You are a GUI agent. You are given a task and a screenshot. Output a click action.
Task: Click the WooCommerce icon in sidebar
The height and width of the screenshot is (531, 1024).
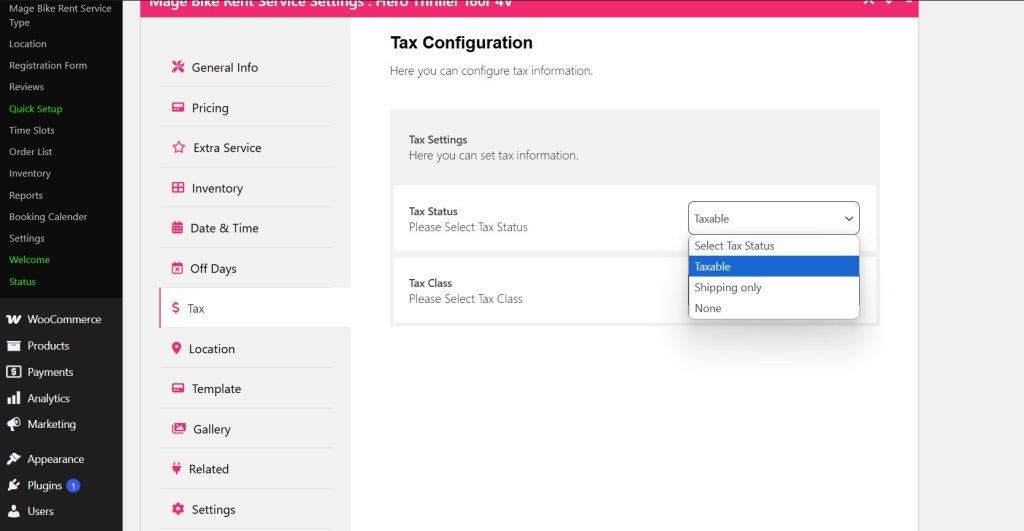pyautogui.click(x=14, y=320)
